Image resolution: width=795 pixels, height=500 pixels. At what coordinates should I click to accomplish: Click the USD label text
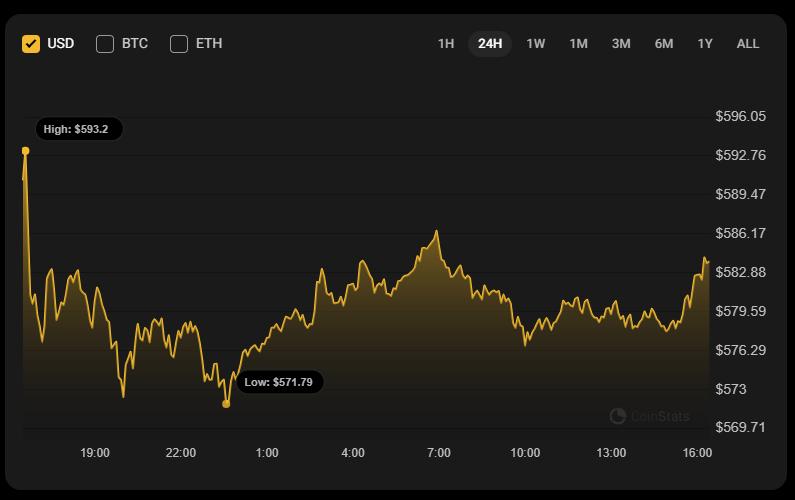tap(61, 43)
